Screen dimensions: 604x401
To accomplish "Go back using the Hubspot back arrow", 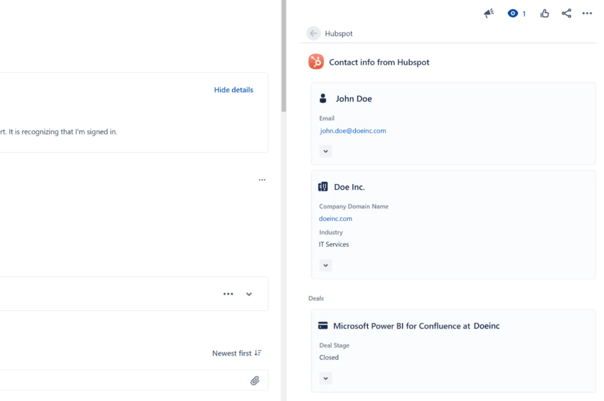I will click(x=314, y=34).
